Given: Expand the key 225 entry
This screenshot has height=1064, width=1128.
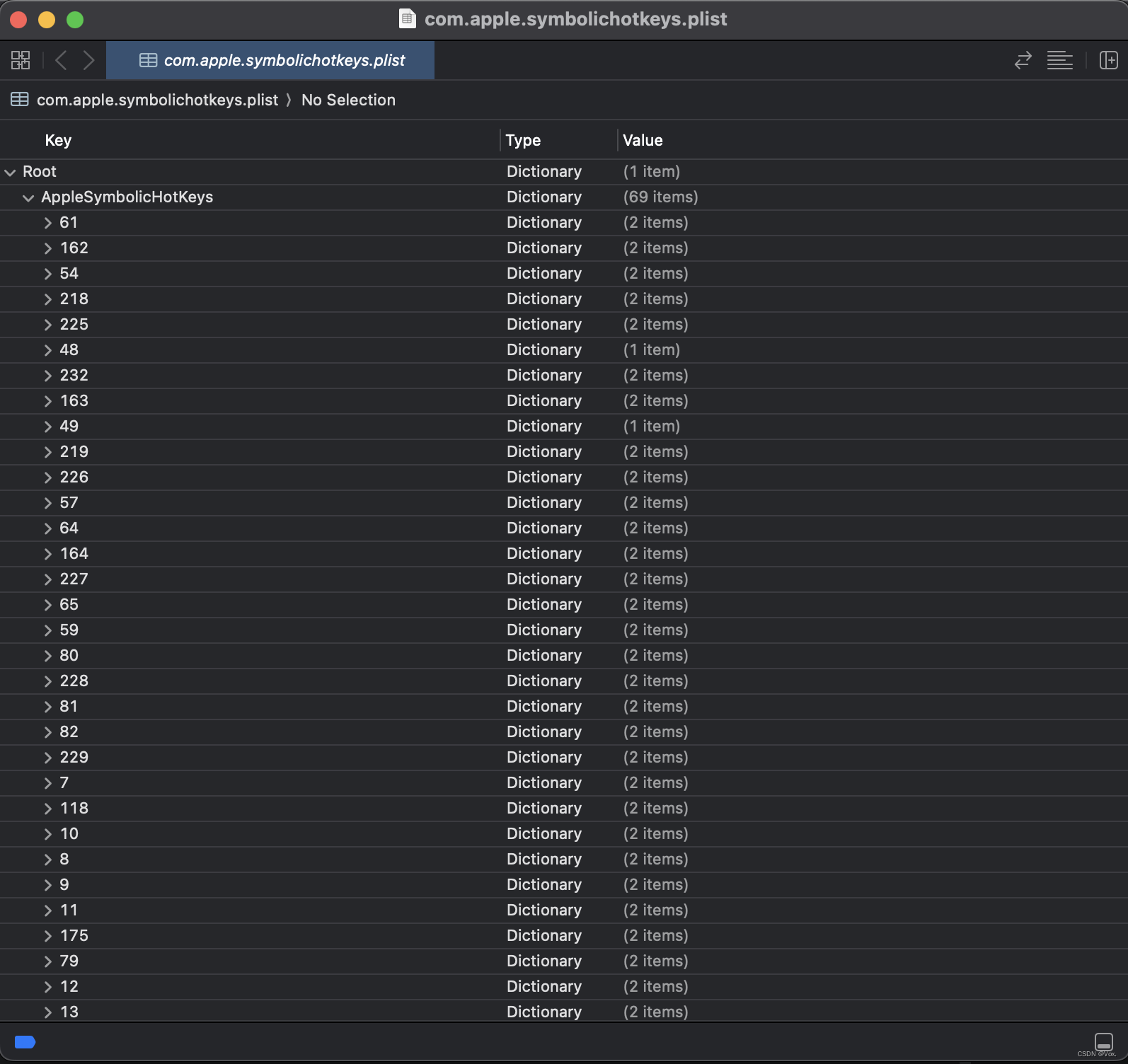Looking at the screenshot, I should click(x=47, y=325).
